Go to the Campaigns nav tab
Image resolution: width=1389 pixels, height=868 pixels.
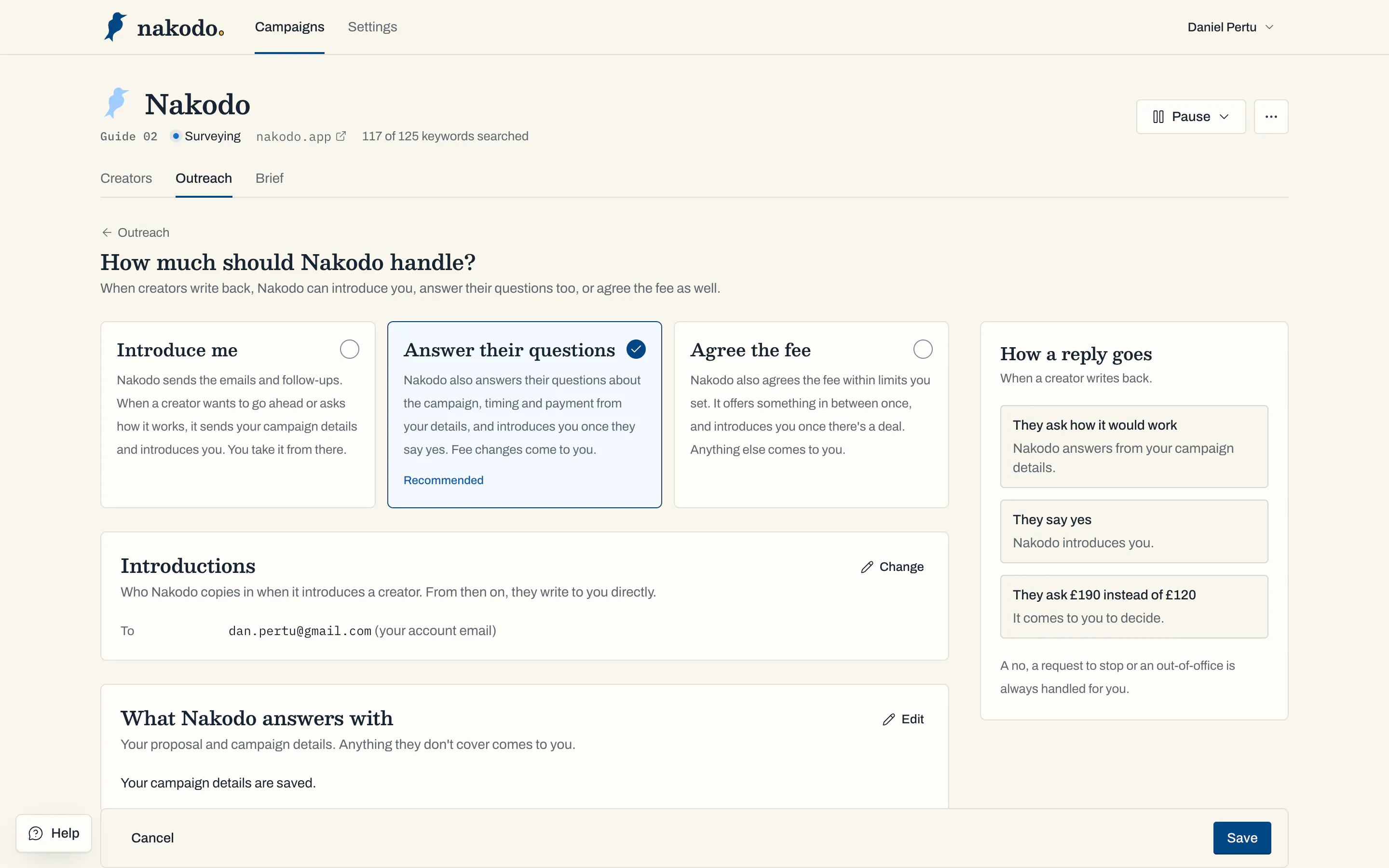(x=289, y=27)
